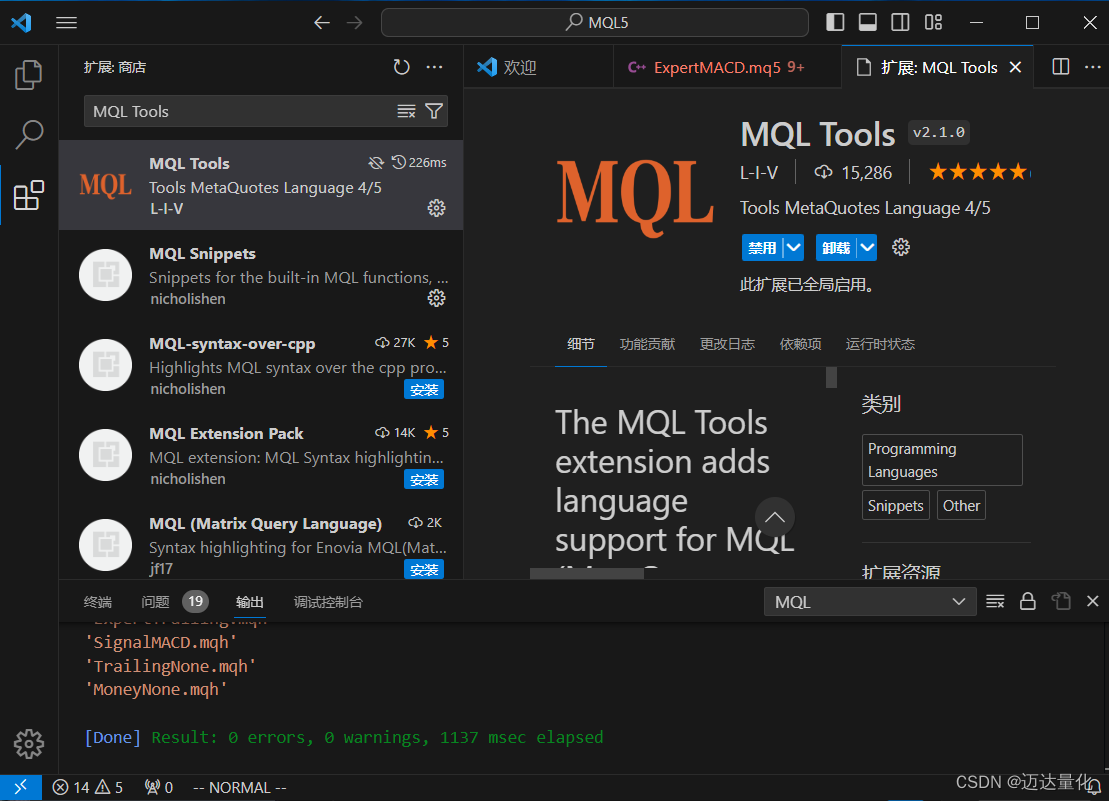Screen dimensions: 1109x801
Task: Open output log in editor
Action: click(1061, 602)
